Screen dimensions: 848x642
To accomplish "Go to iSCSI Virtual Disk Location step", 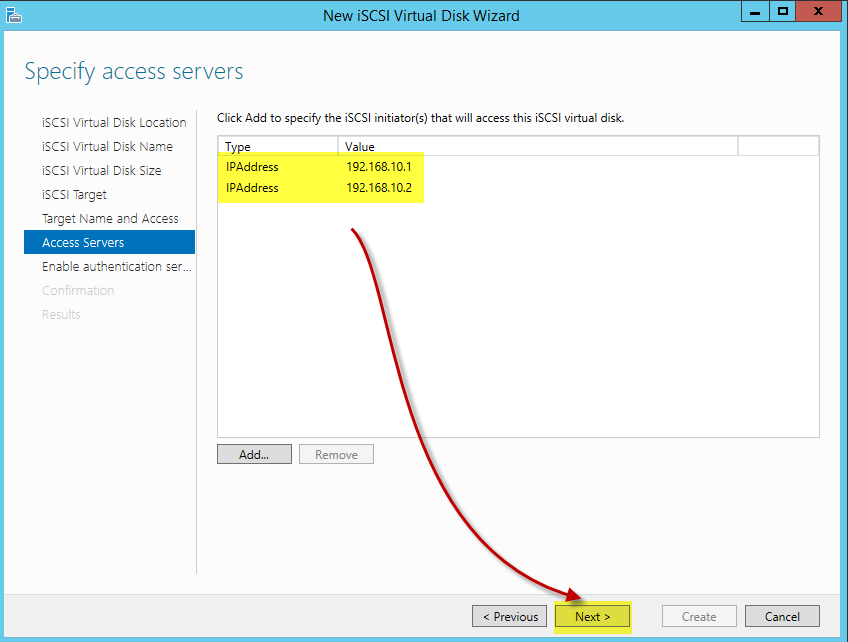I will pyautogui.click(x=114, y=123).
